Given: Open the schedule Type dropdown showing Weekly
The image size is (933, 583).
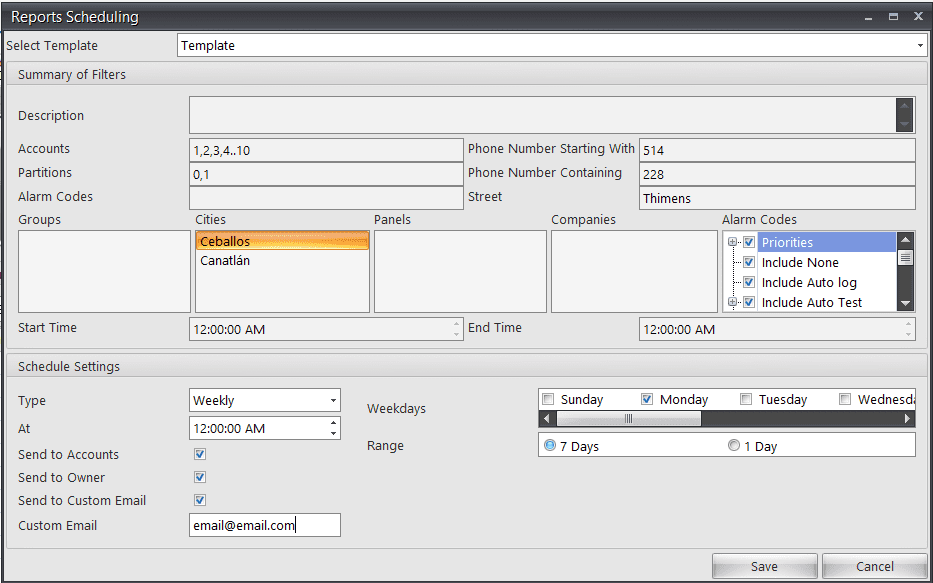Looking at the screenshot, I should click(331, 400).
